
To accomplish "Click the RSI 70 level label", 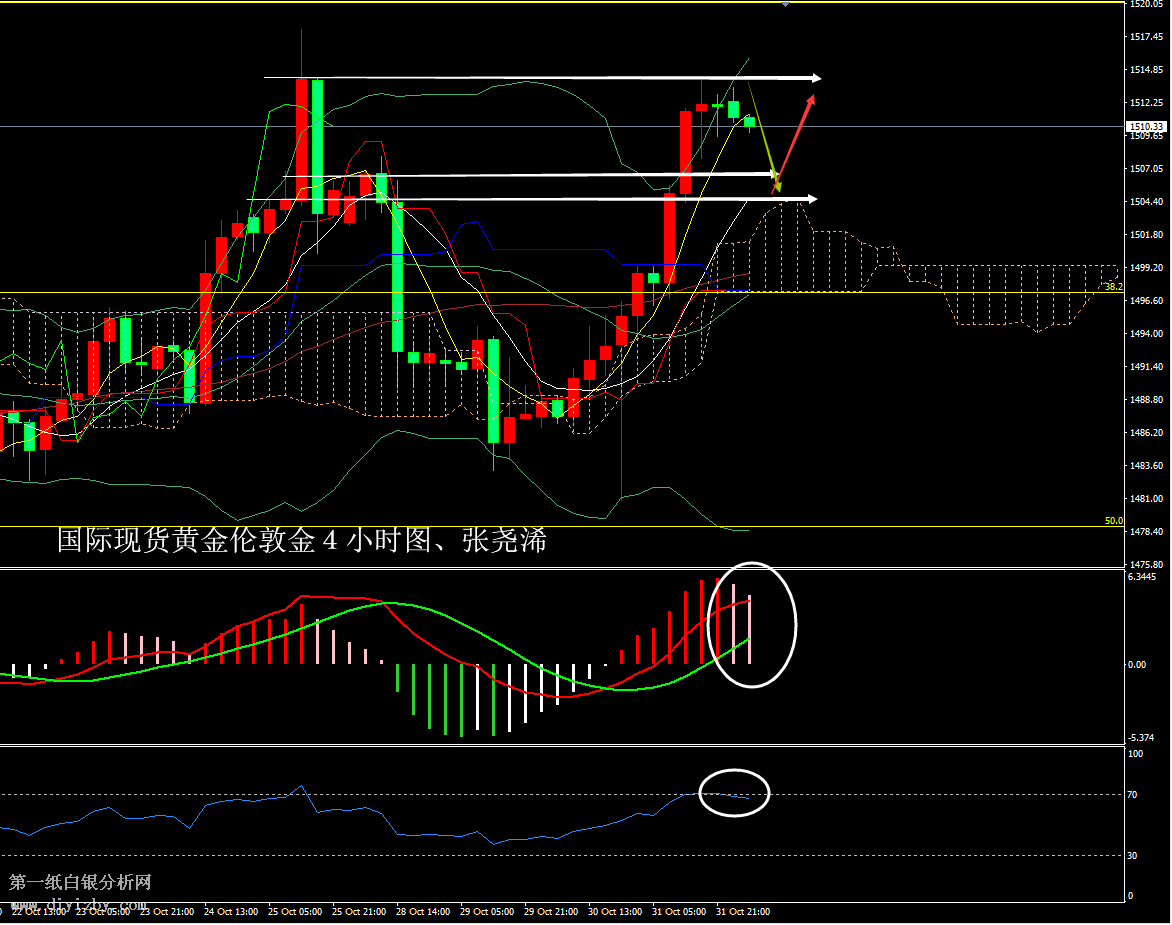I will tap(1133, 795).
